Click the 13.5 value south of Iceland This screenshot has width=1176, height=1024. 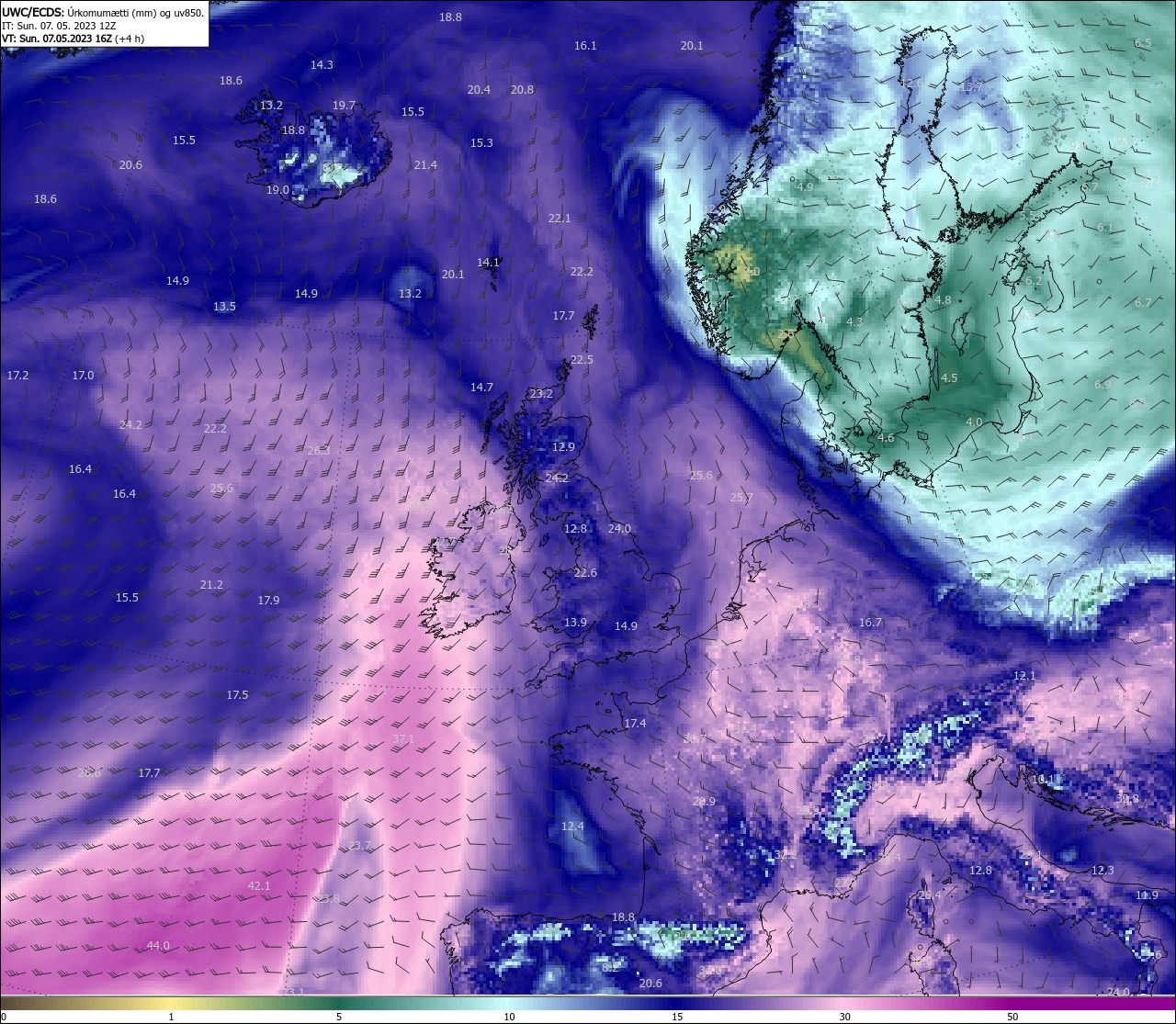click(224, 306)
